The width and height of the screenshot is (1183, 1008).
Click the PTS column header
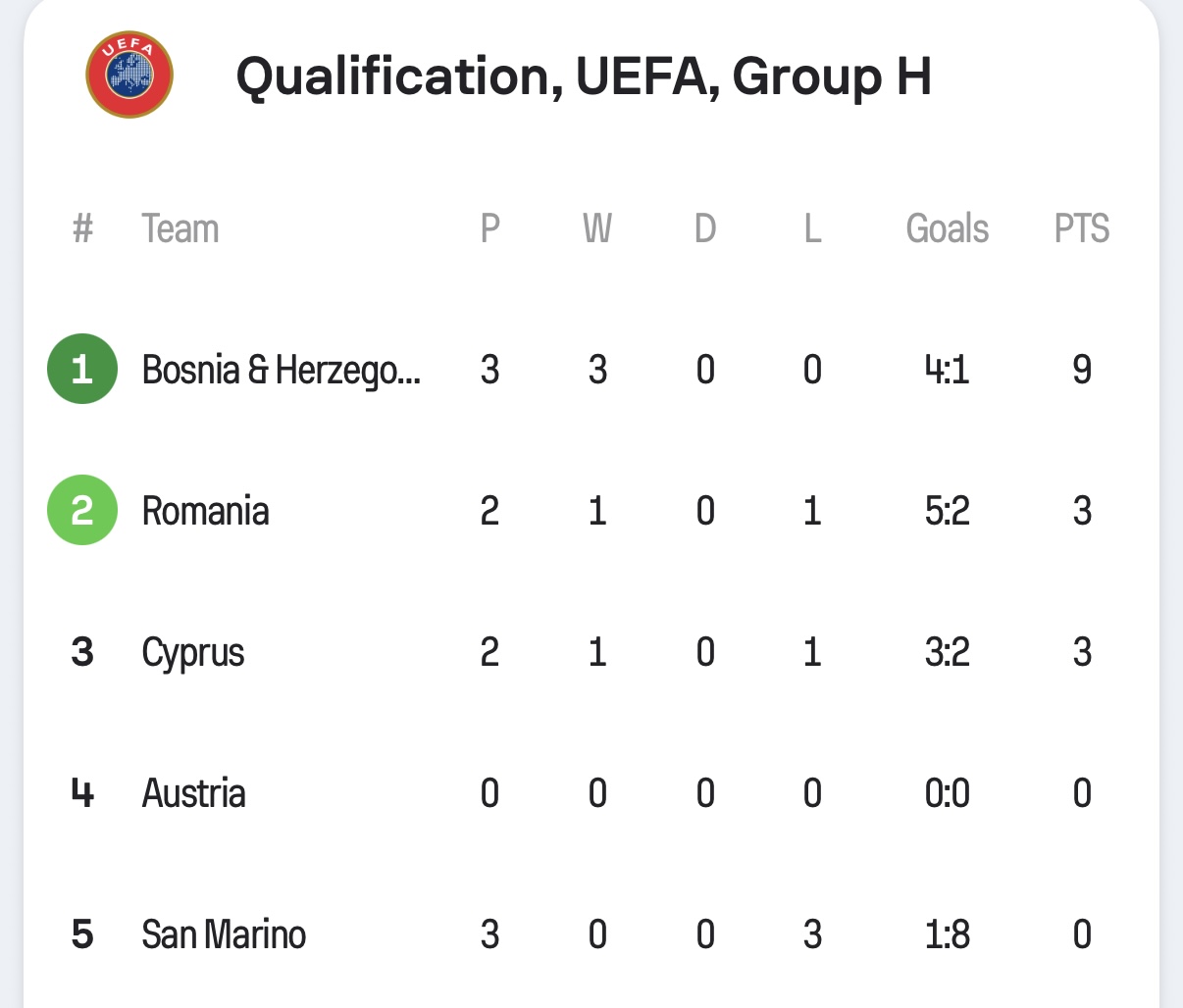coord(1082,228)
